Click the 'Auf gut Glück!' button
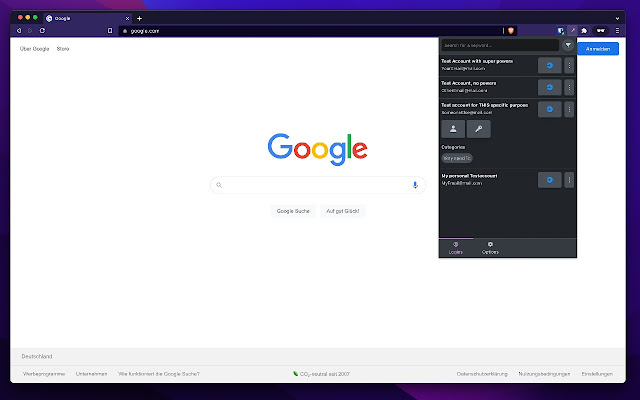The height and width of the screenshot is (400, 640). point(342,211)
